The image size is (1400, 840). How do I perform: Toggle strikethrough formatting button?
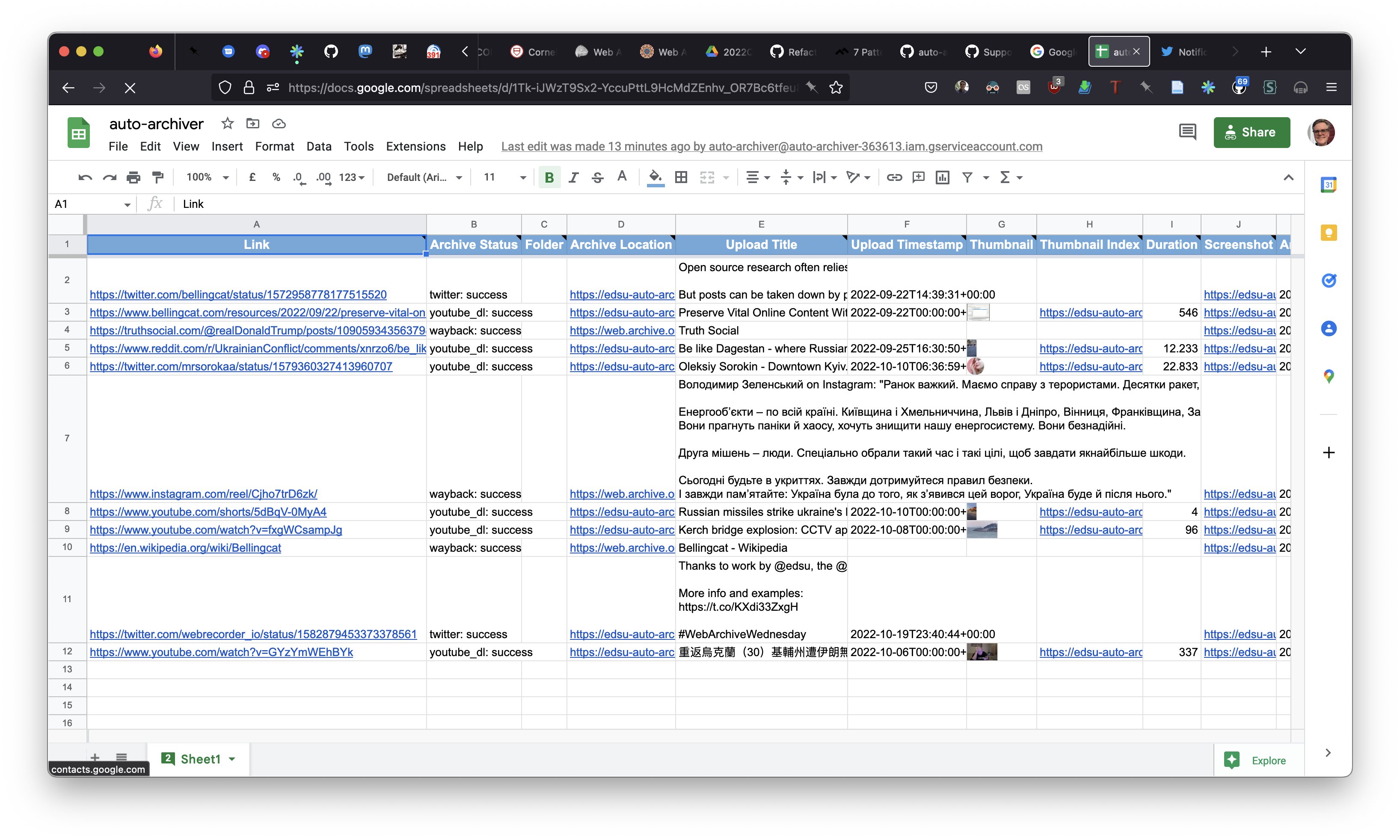[x=597, y=177]
